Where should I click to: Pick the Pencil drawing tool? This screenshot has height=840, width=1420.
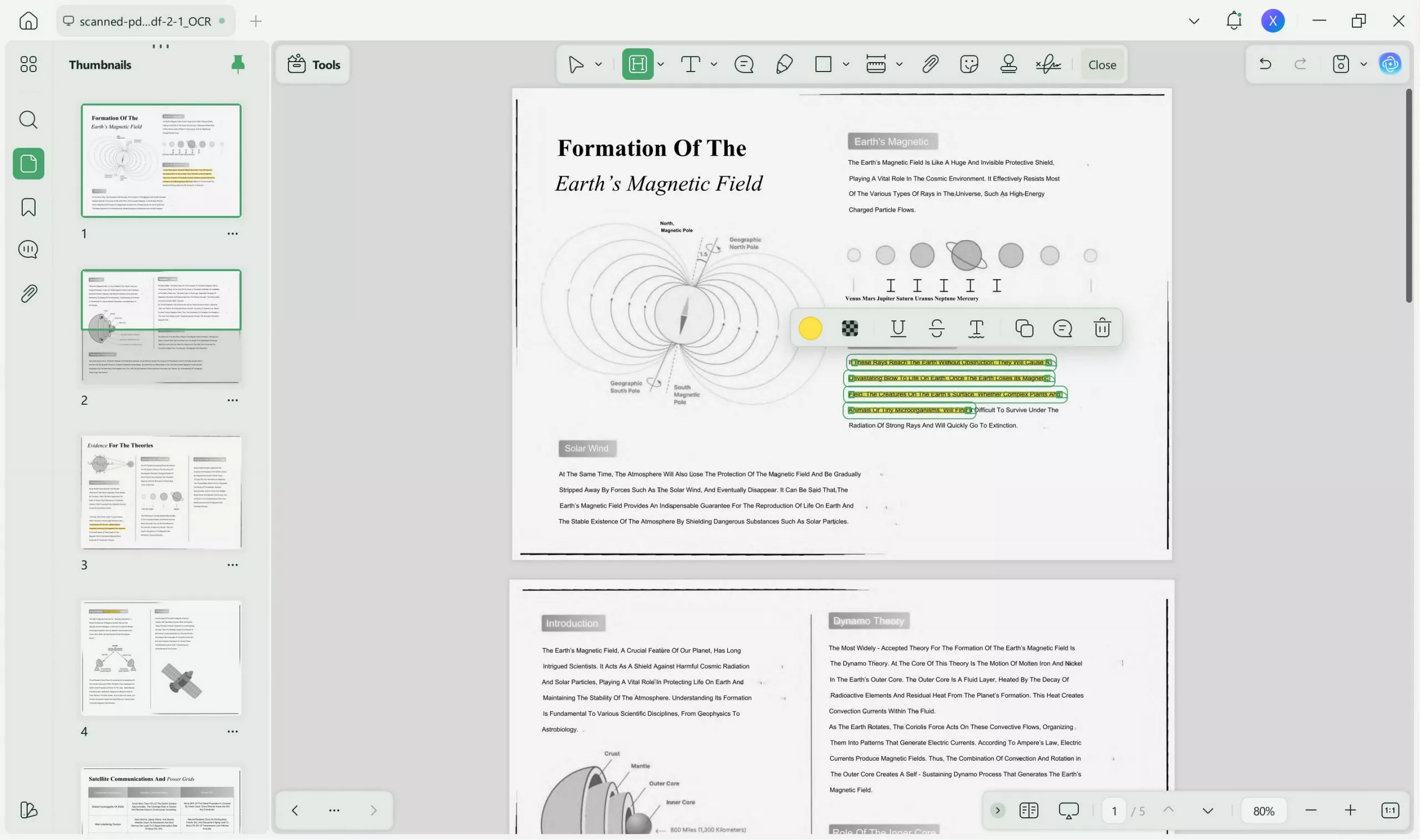pos(785,64)
